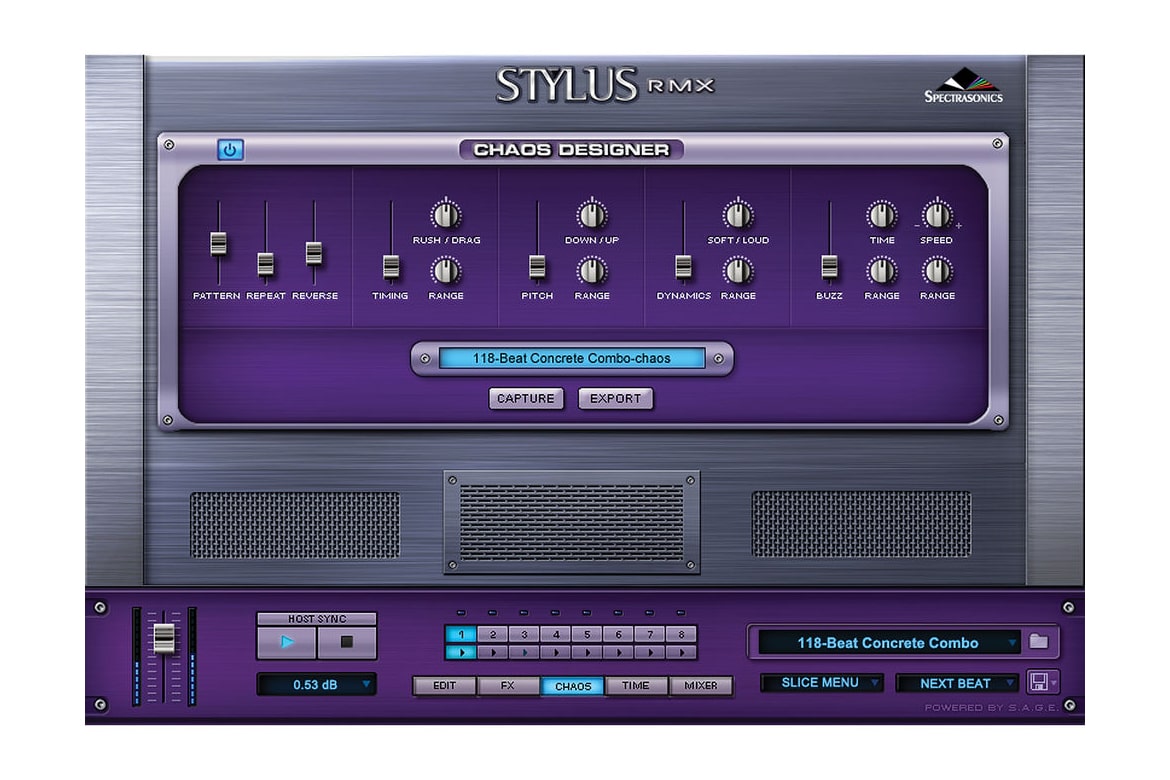Click the Reverse slider handle
The height and width of the screenshot is (780, 1170).
point(314,253)
